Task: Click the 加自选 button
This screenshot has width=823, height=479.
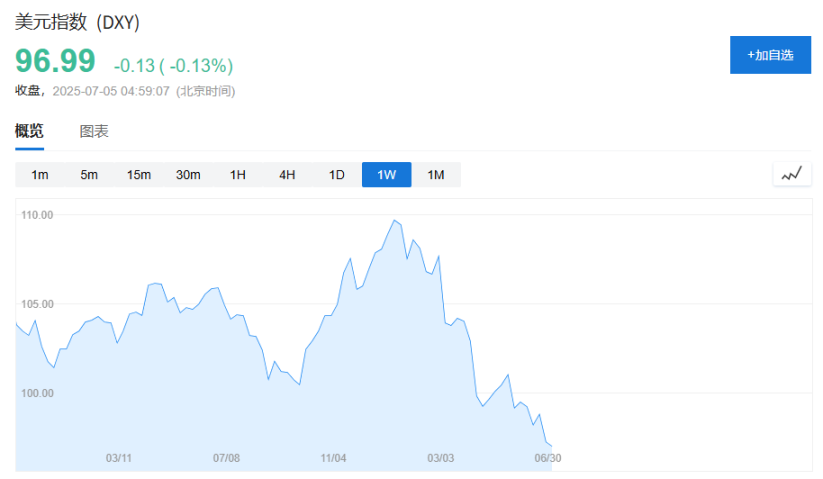Action: click(x=769, y=55)
